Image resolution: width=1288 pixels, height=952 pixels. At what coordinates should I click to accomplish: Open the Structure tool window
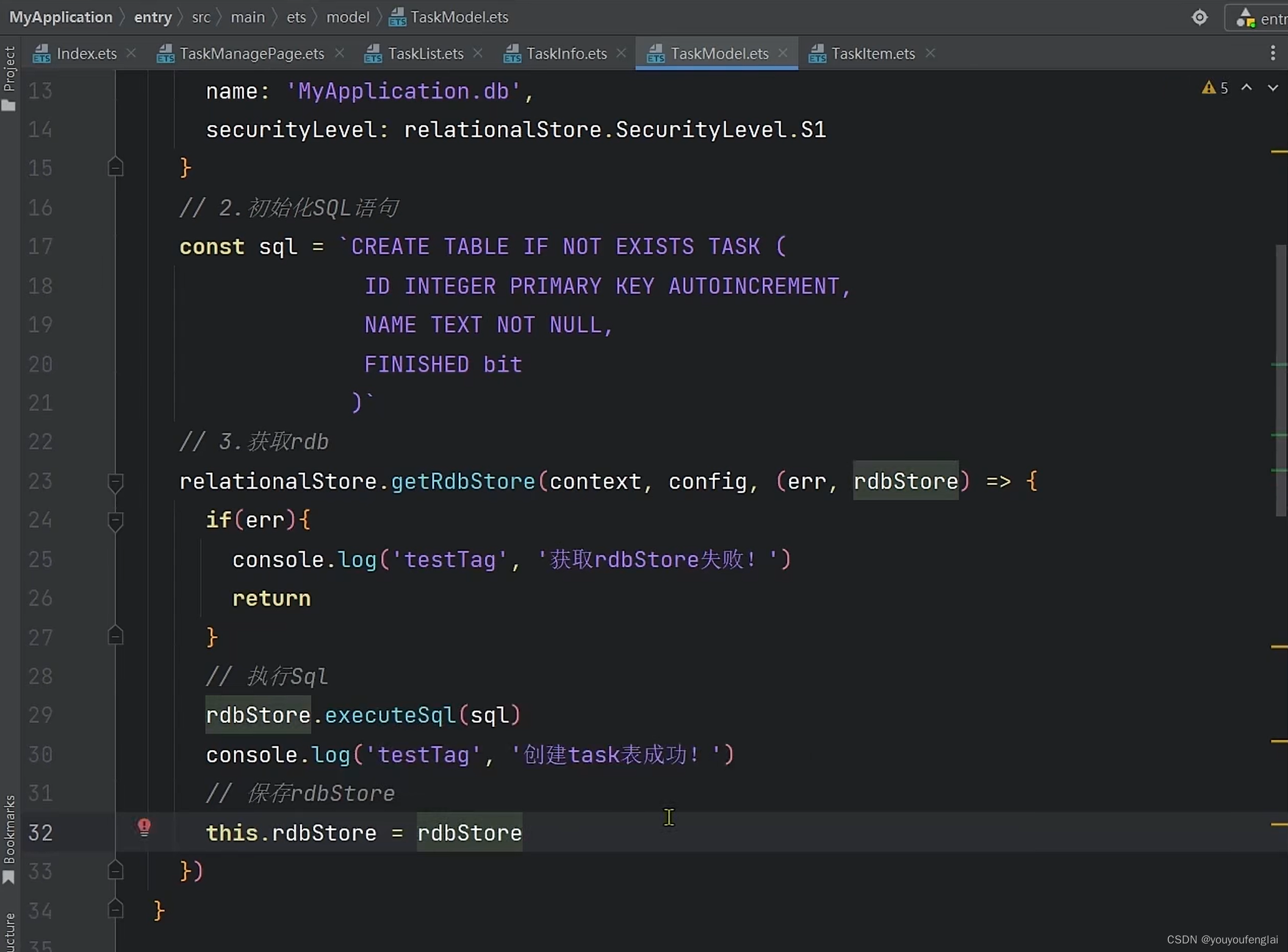point(9,932)
